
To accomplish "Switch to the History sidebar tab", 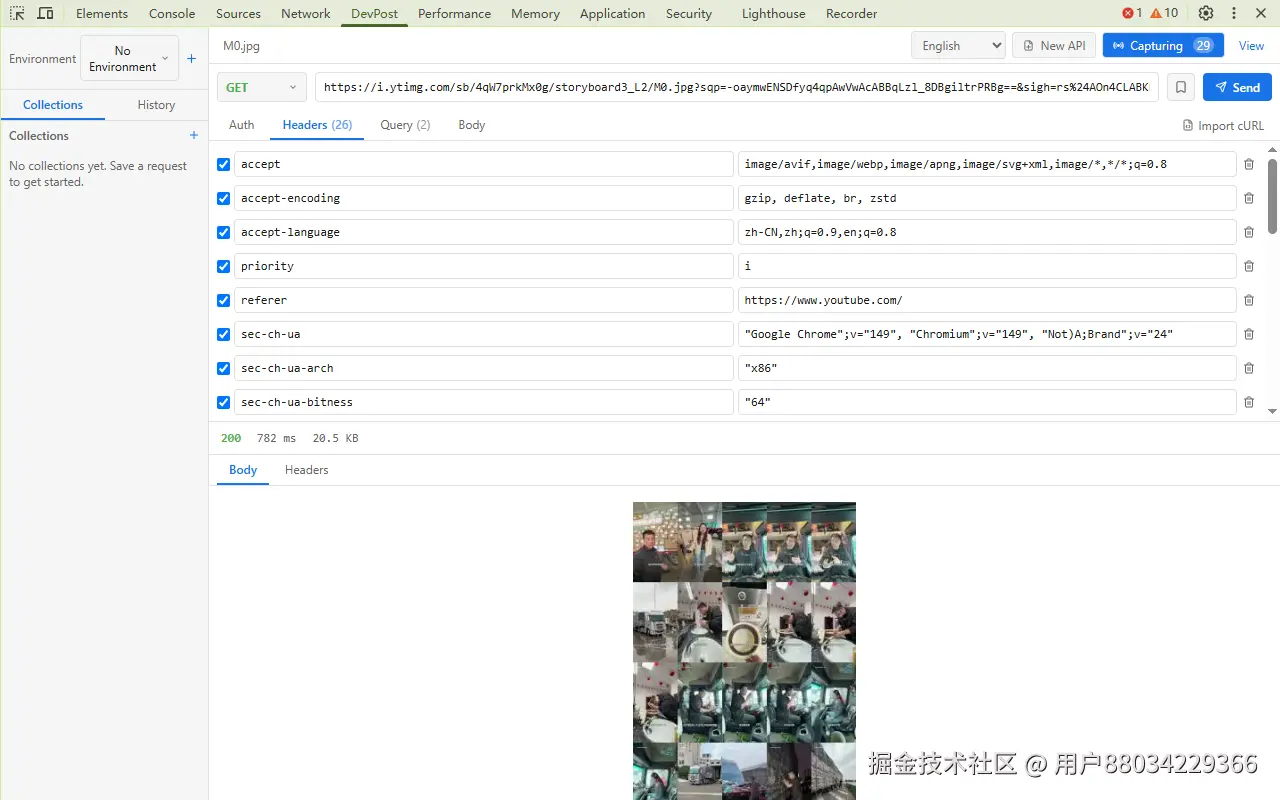I will click(156, 105).
